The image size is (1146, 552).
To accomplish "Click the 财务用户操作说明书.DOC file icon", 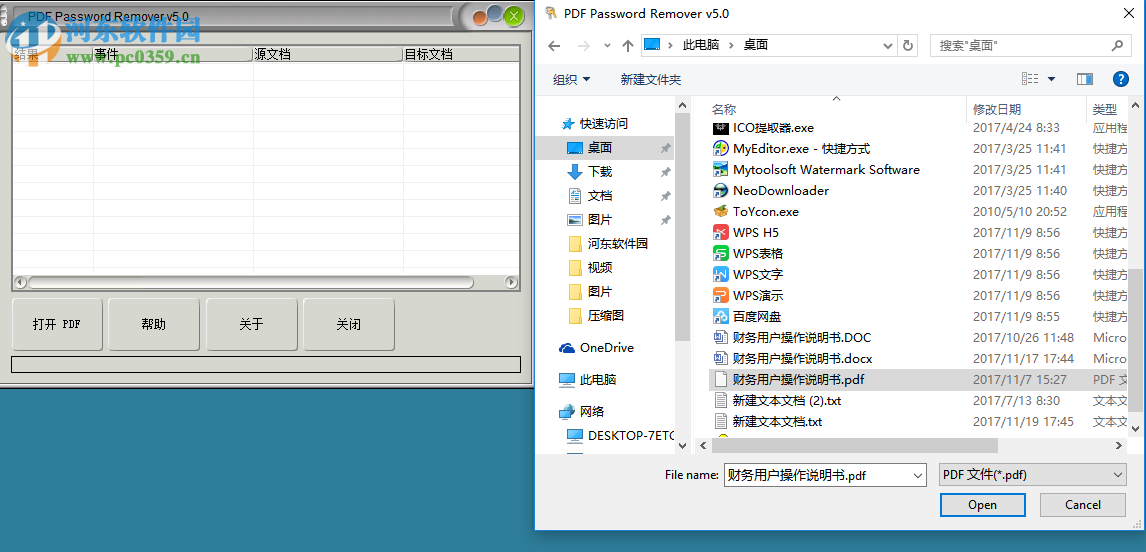I will point(721,338).
